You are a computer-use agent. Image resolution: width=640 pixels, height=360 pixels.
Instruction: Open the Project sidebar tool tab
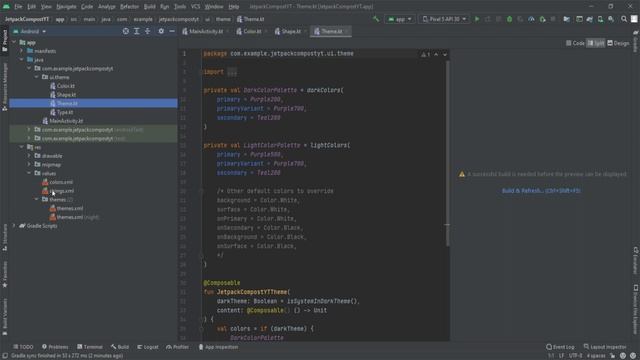pyautogui.click(x=4, y=41)
